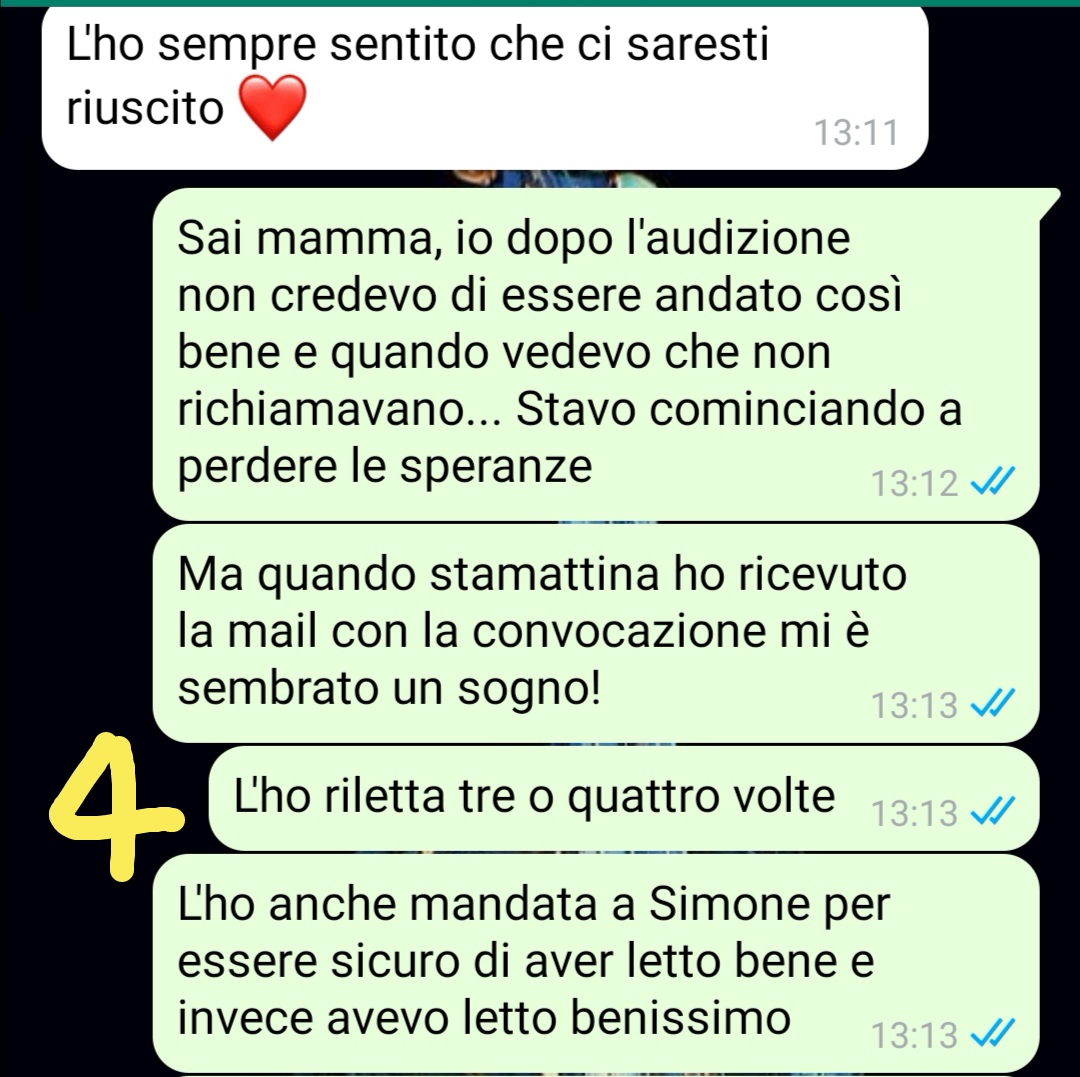Tap read checkmarks on 'sembrato un sogno' message
Viewport: 1080px width, 1077px height.
click(992, 704)
